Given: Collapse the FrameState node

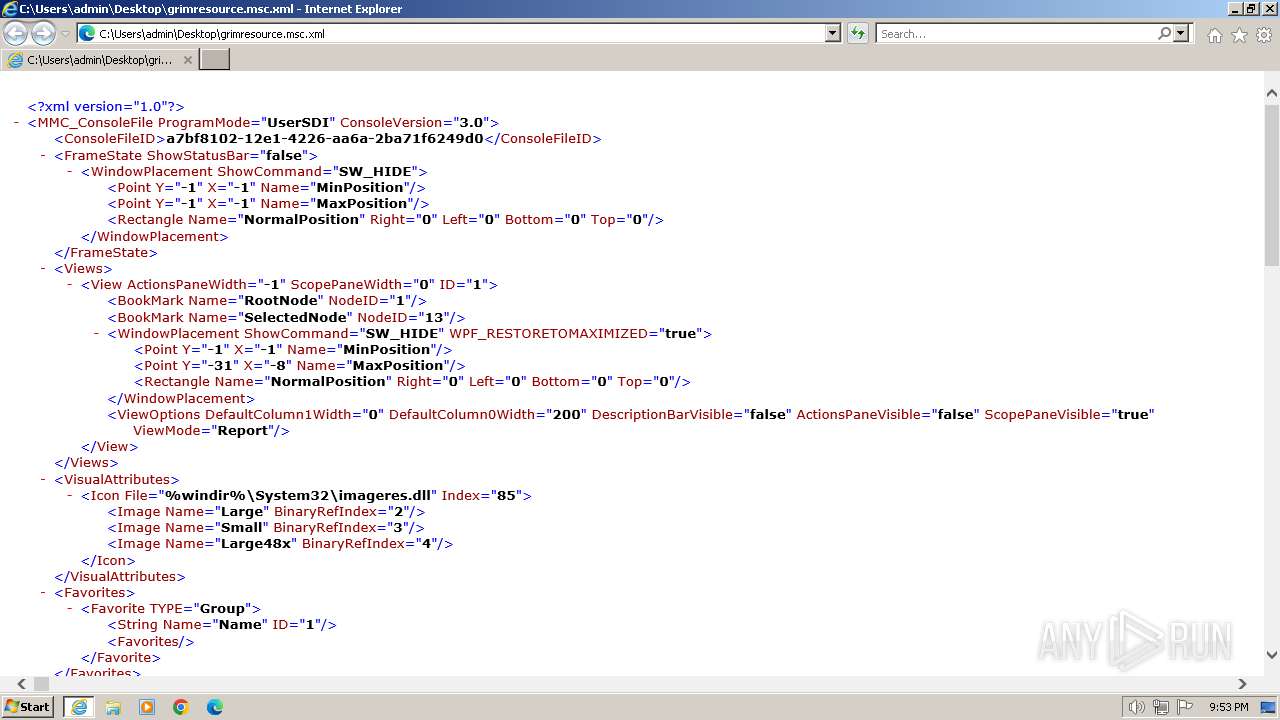Looking at the screenshot, I should coord(44,155).
